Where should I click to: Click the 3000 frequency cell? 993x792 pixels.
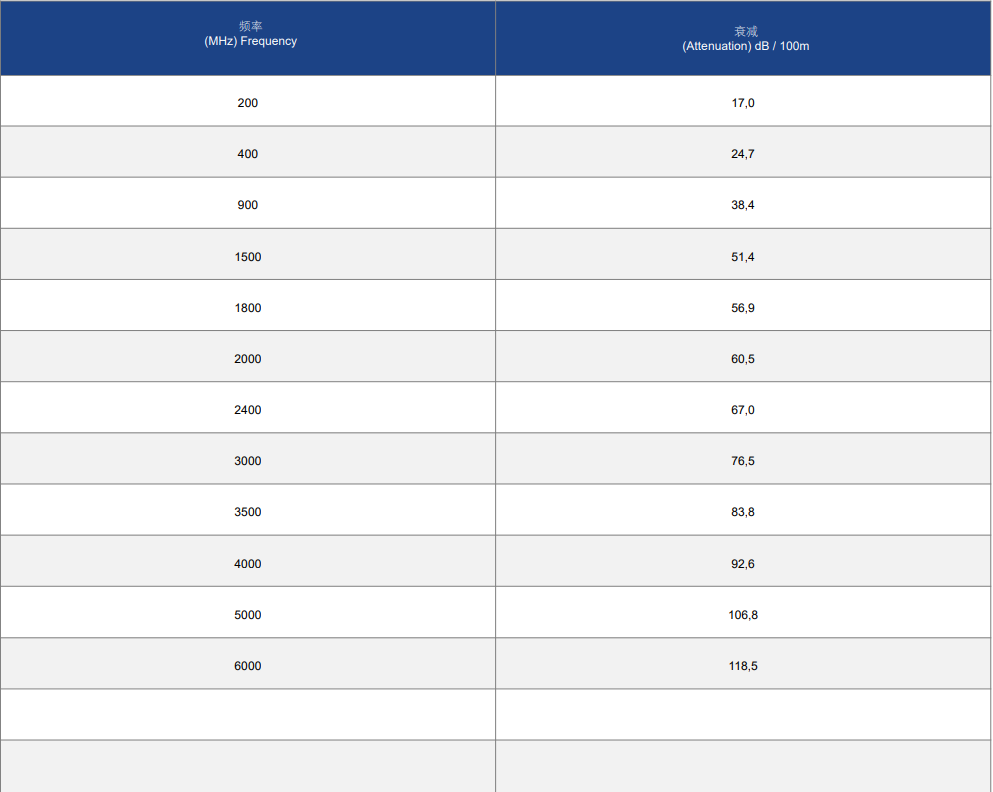(x=248, y=459)
